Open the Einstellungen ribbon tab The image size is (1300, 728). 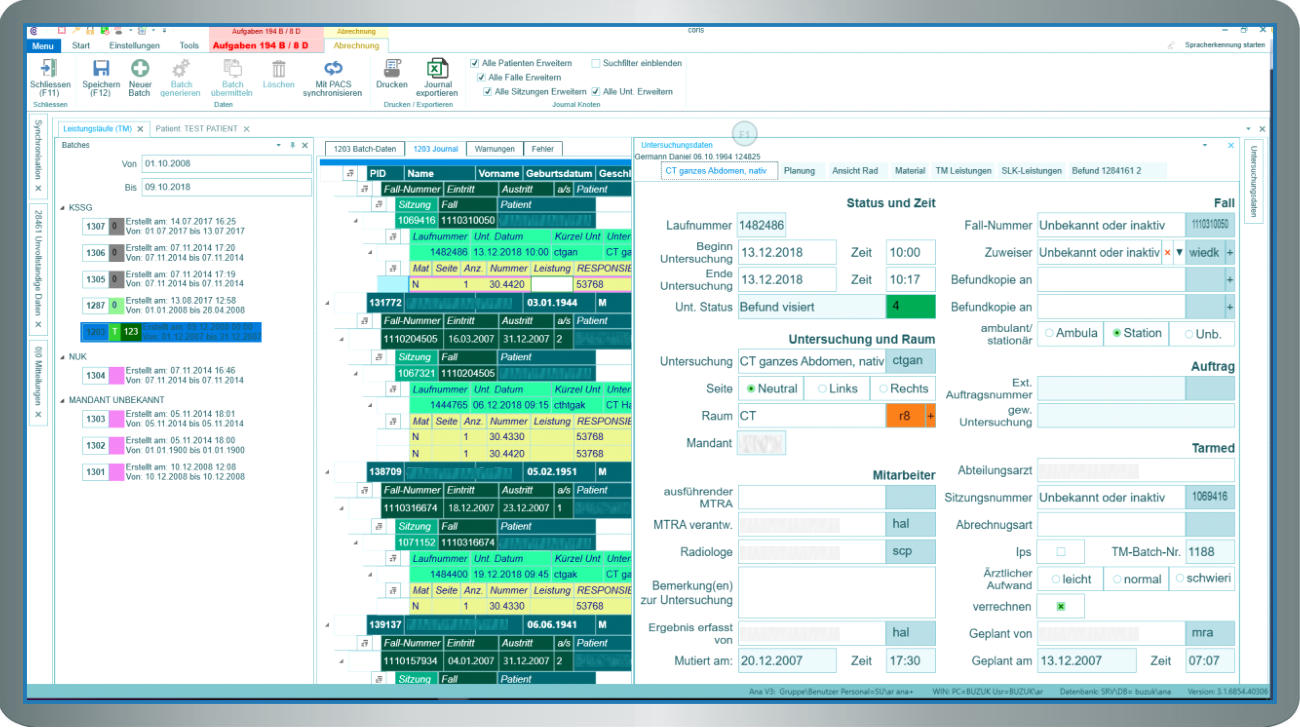[x=134, y=46]
